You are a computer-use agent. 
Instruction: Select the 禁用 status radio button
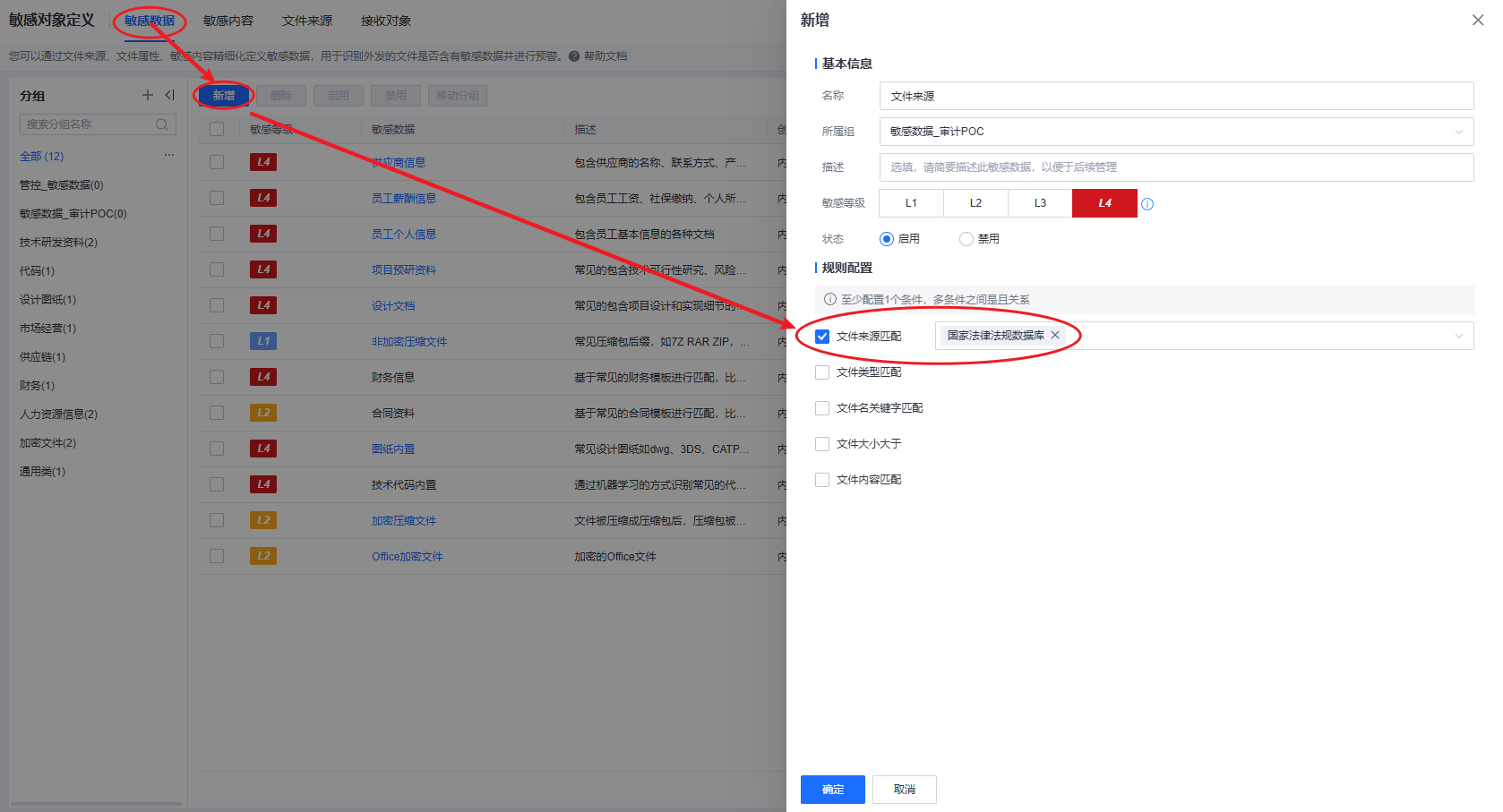click(x=966, y=239)
